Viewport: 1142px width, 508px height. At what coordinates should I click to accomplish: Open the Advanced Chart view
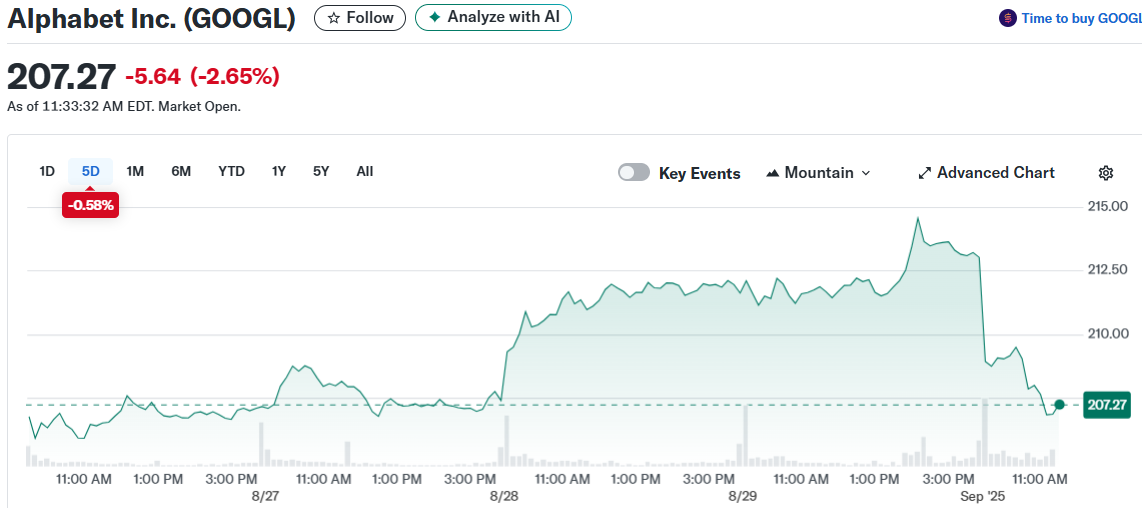click(986, 173)
